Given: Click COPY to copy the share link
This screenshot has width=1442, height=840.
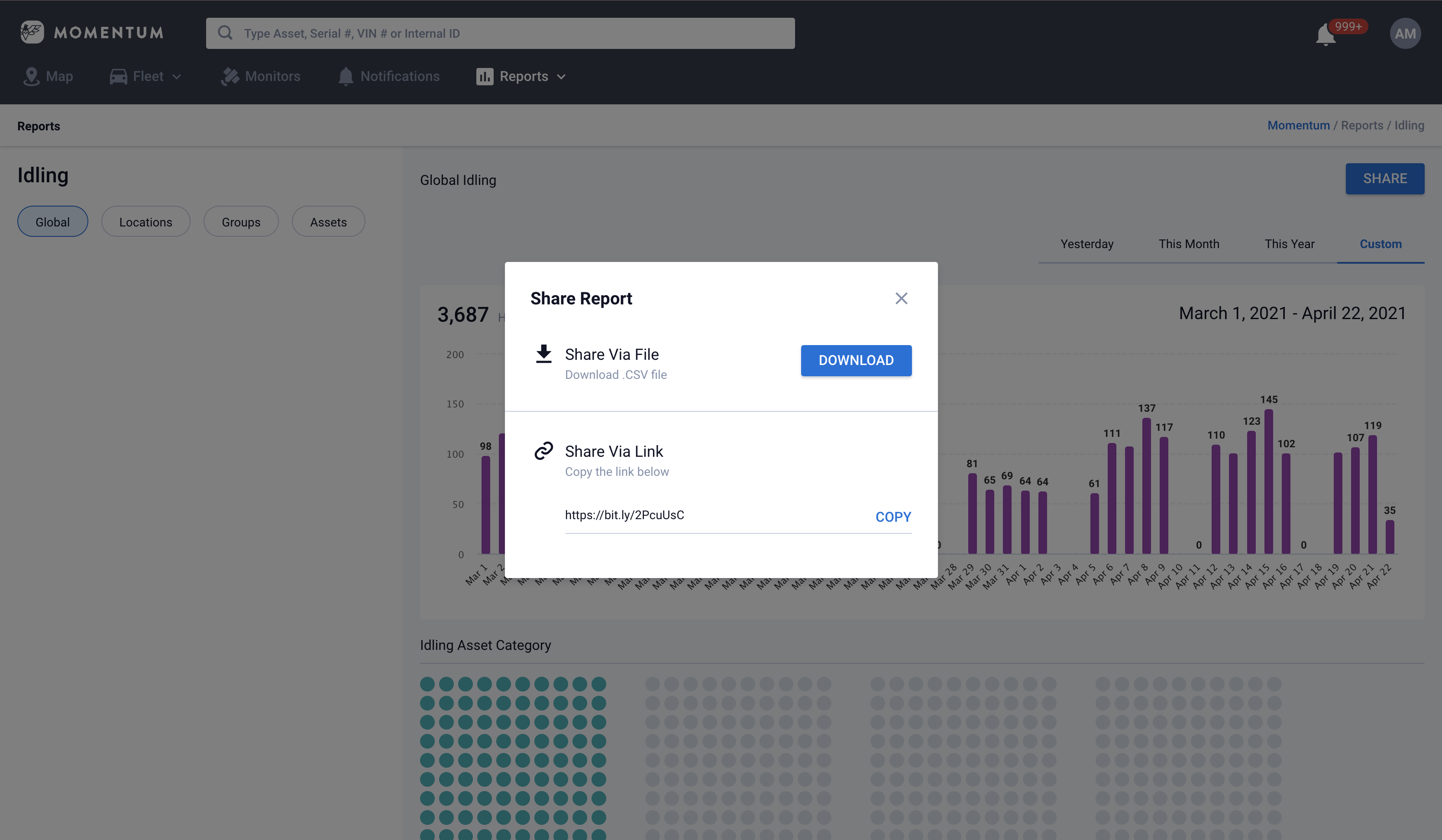Looking at the screenshot, I should 892,517.
